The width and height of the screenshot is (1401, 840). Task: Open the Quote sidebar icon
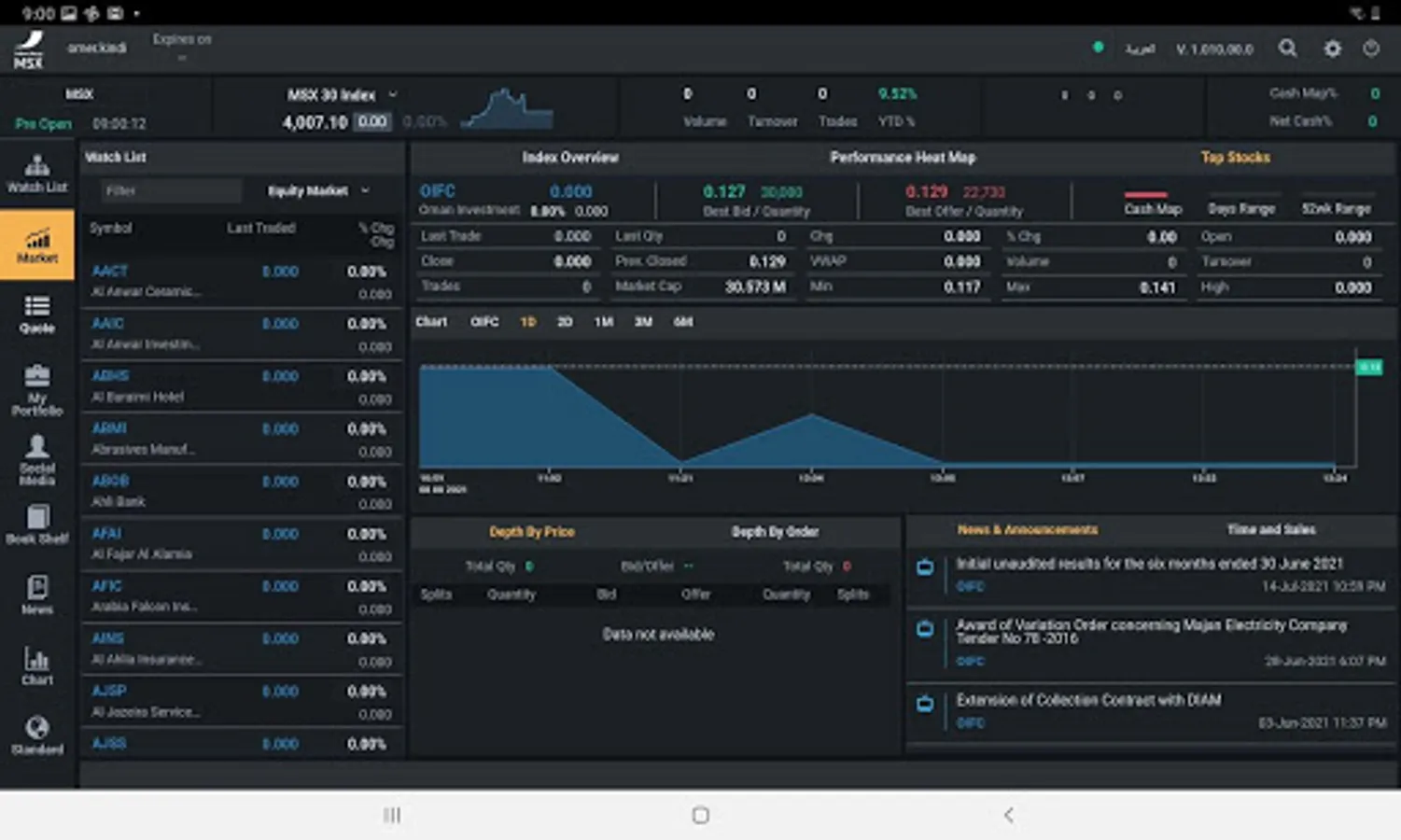pos(37,315)
